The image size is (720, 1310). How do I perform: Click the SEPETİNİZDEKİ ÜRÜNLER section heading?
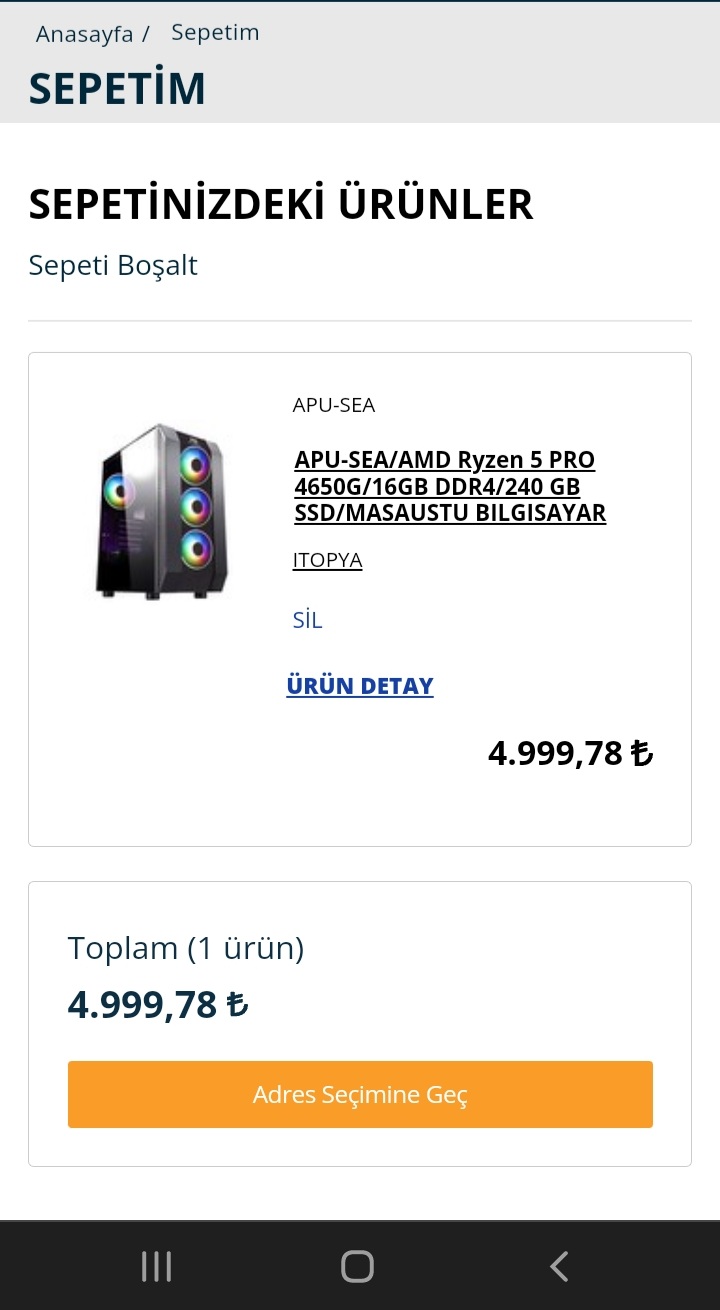coord(281,205)
